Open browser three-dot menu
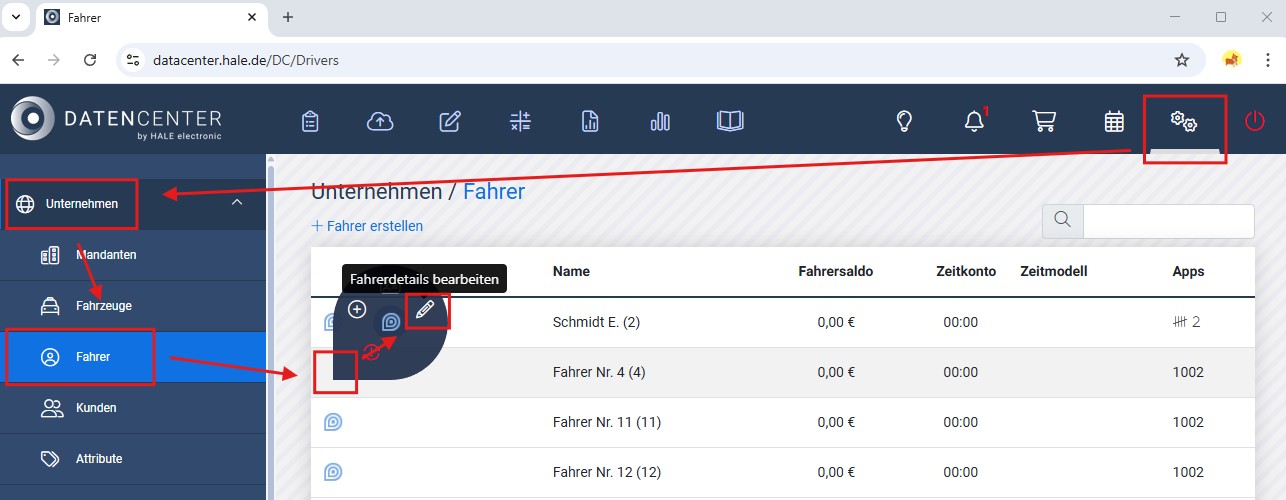 1267,60
